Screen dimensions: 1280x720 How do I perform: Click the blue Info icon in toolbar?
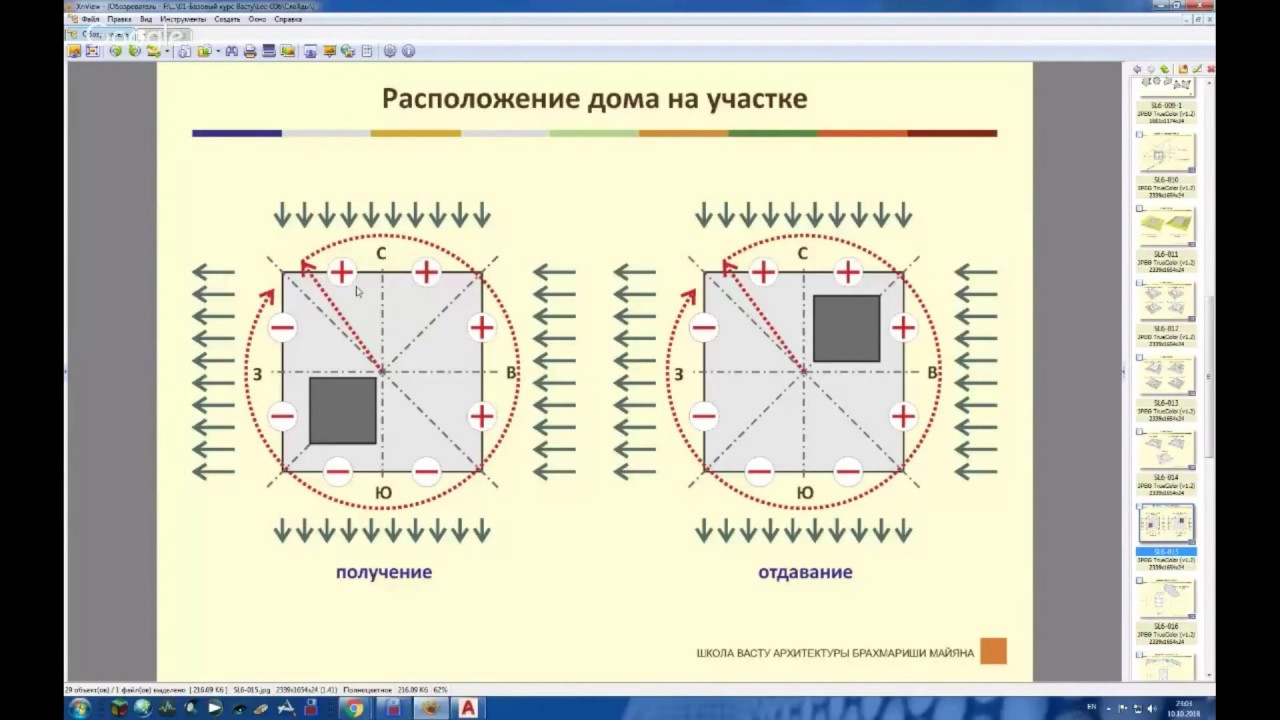(x=408, y=51)
